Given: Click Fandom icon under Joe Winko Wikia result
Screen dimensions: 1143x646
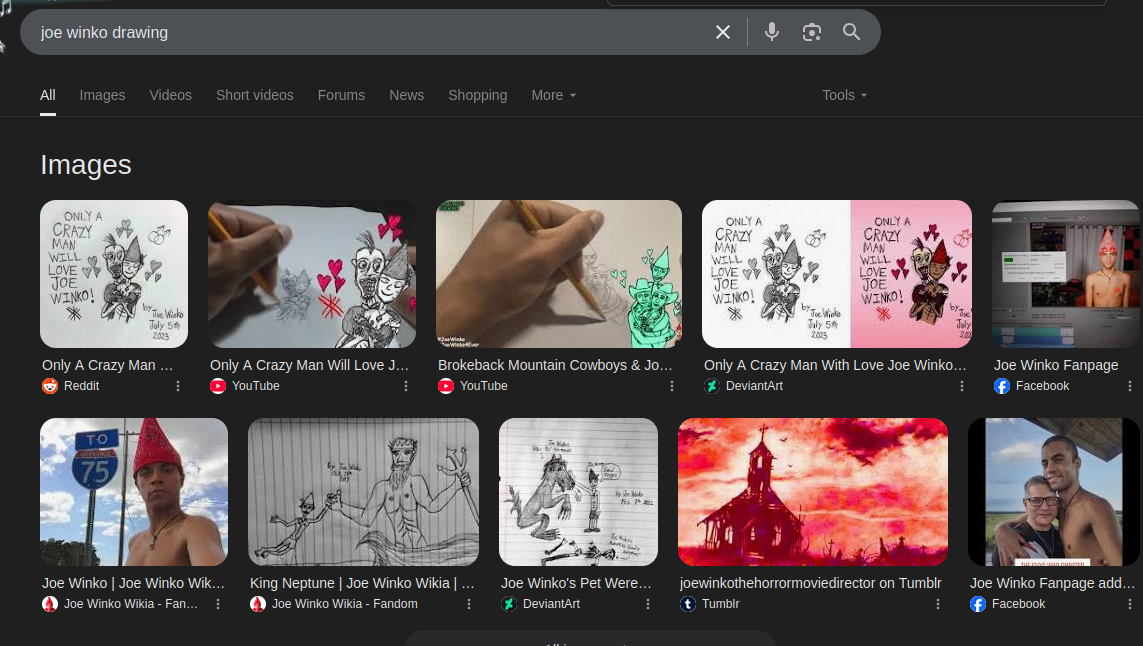Looking at the screenshot, I should [50, 604].
